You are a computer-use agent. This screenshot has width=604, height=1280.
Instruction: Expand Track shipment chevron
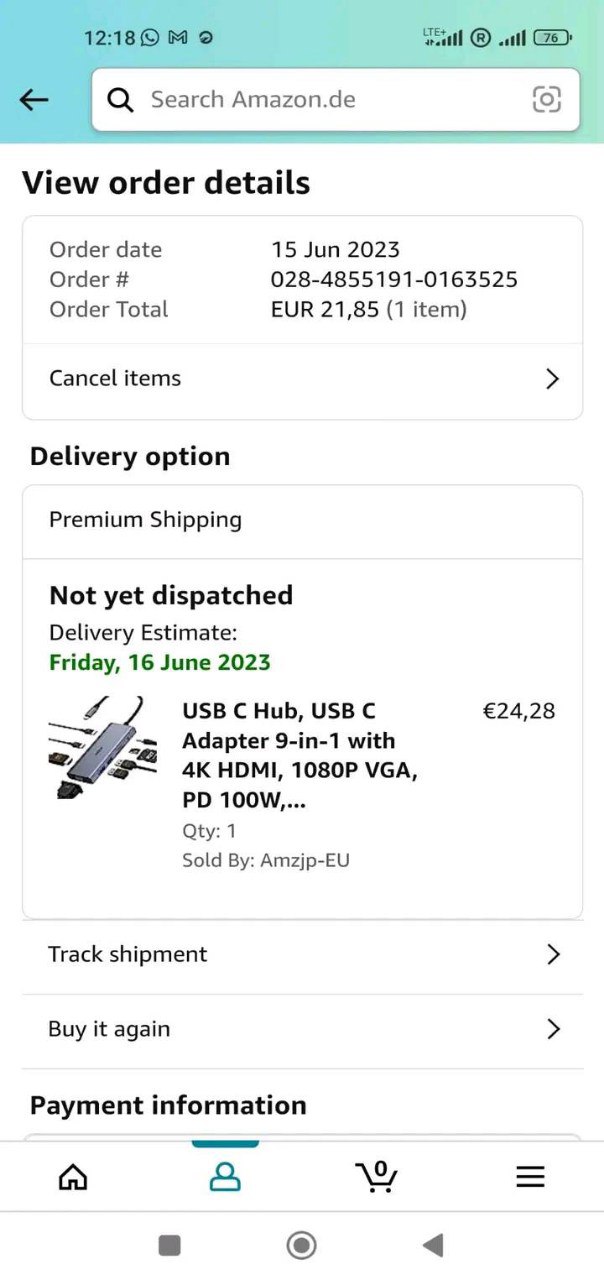coord(553,955)
